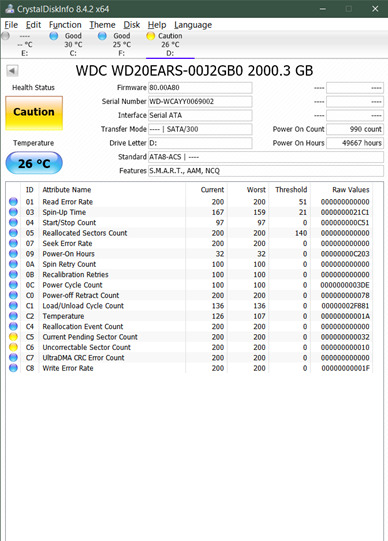Click the status icon for Power-off Retract Count
This screenshot has width=388, height=541.
pos(13,295)
